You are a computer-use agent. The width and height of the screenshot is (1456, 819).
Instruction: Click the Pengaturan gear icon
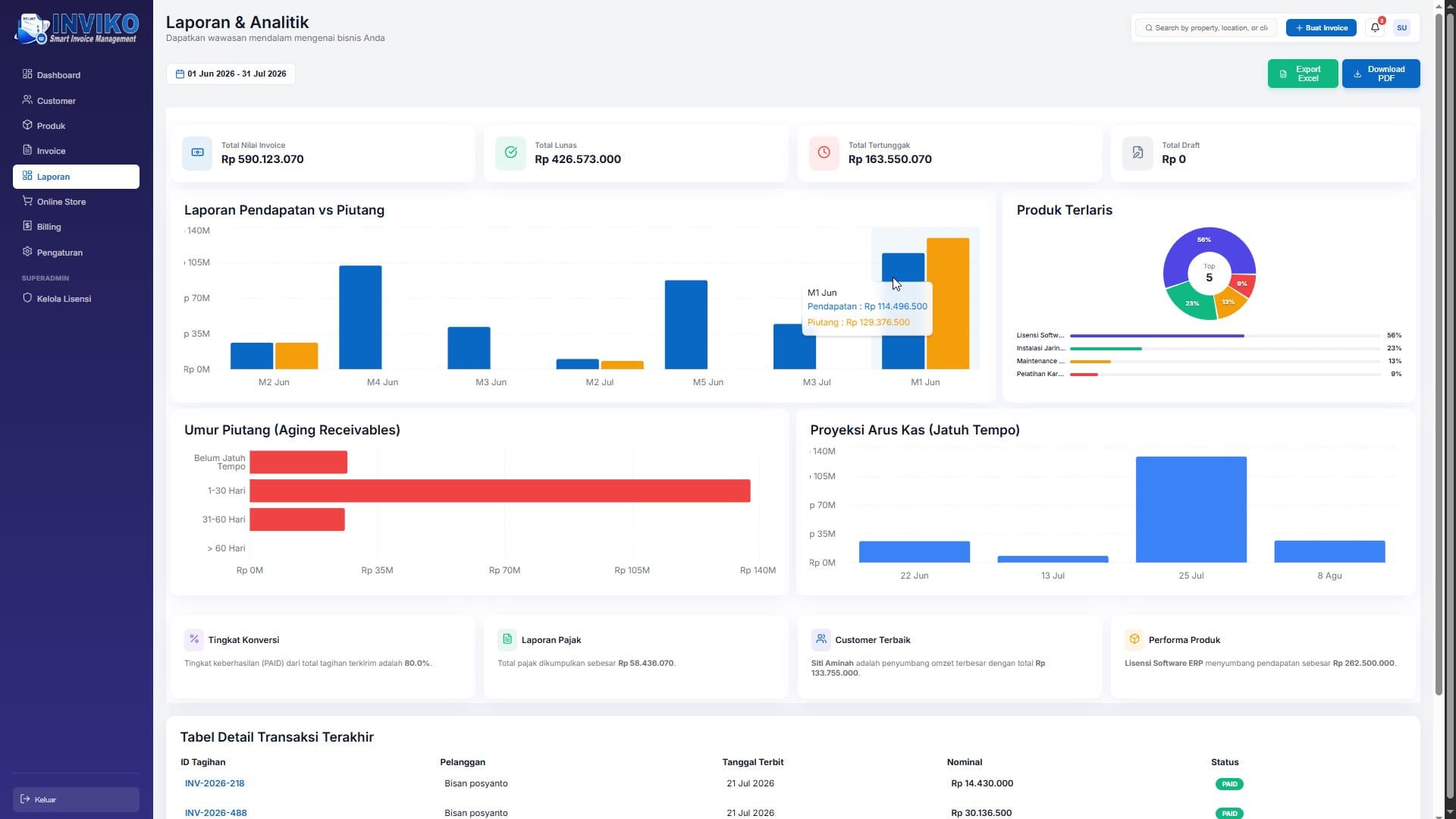(x=27, y=252)
